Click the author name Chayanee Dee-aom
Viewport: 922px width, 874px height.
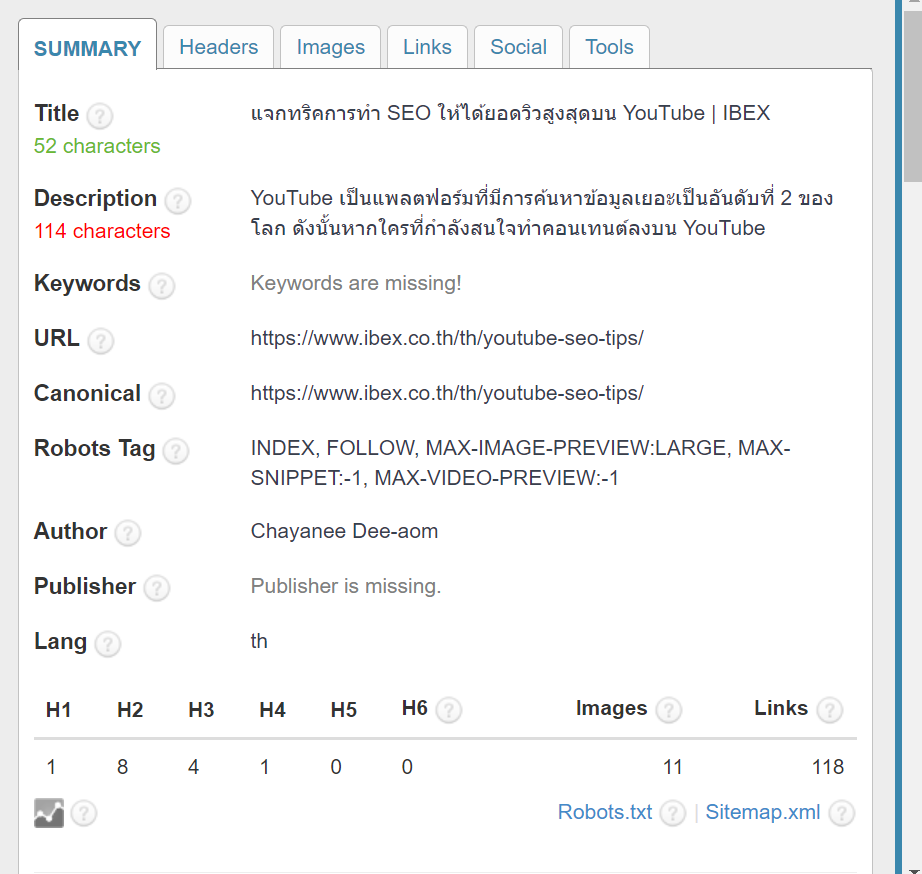(x=344, y=531)
